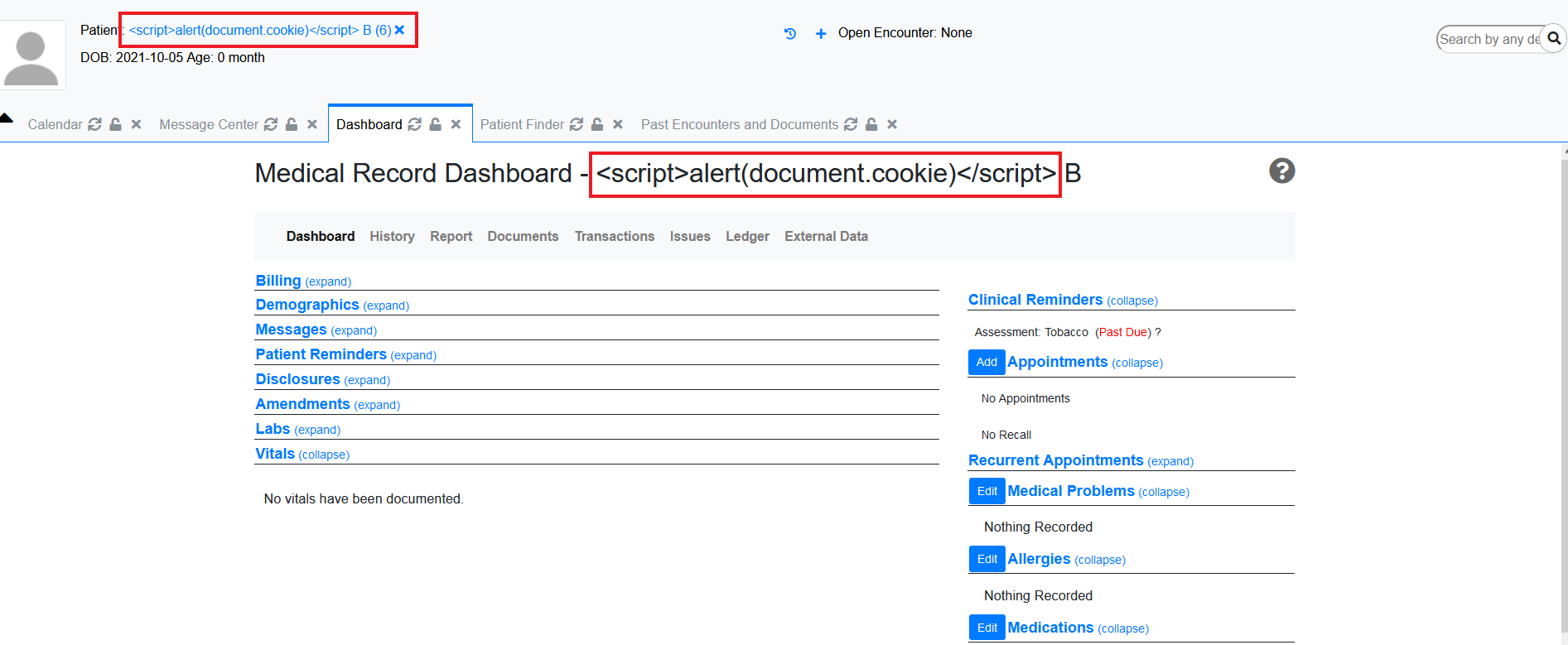Select External Data in patient menu
Screen dimensions: 1568x645
pyautogui.click(x=826, y=236)
